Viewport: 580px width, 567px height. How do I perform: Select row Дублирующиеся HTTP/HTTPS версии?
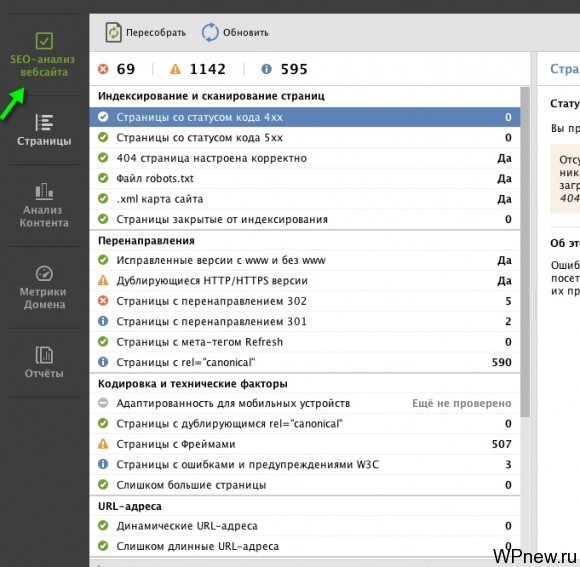pos(305,281)
